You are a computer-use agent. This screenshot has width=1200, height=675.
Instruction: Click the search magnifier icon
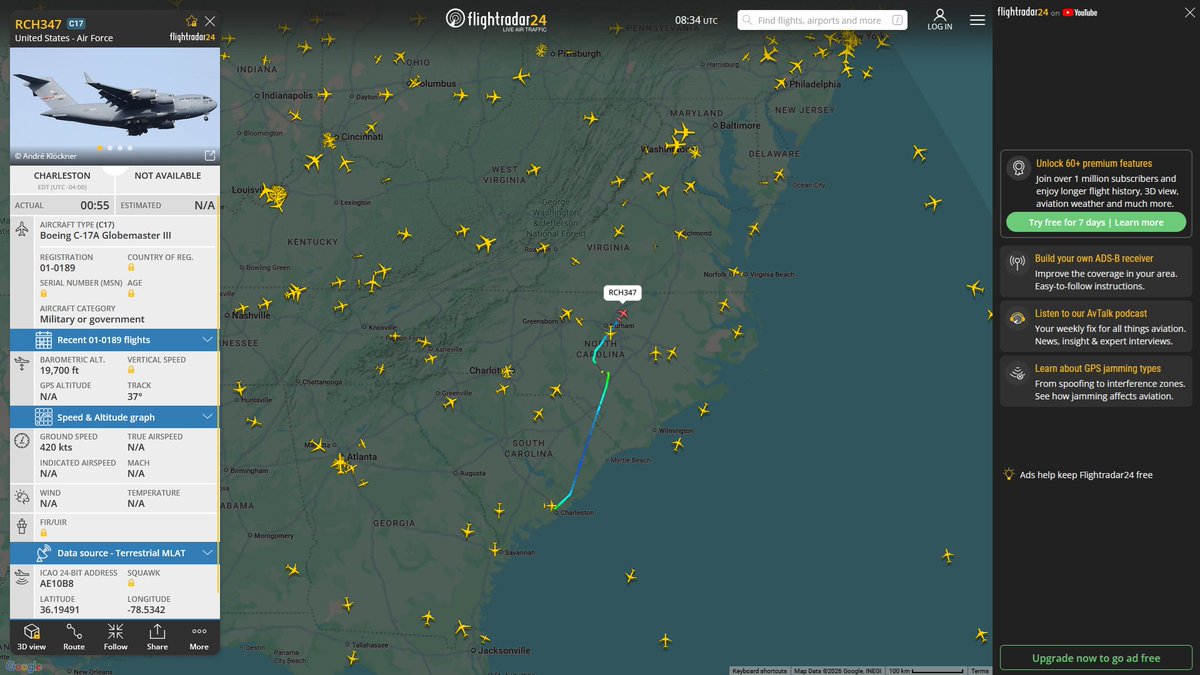pos(746,19)
